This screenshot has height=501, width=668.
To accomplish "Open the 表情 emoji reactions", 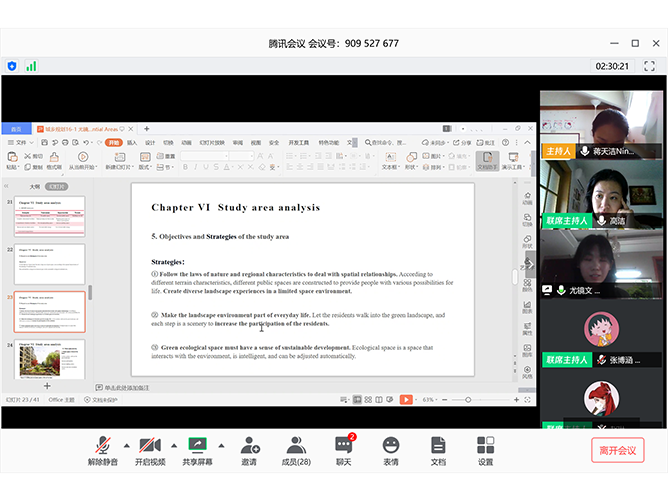I will 390,445.
